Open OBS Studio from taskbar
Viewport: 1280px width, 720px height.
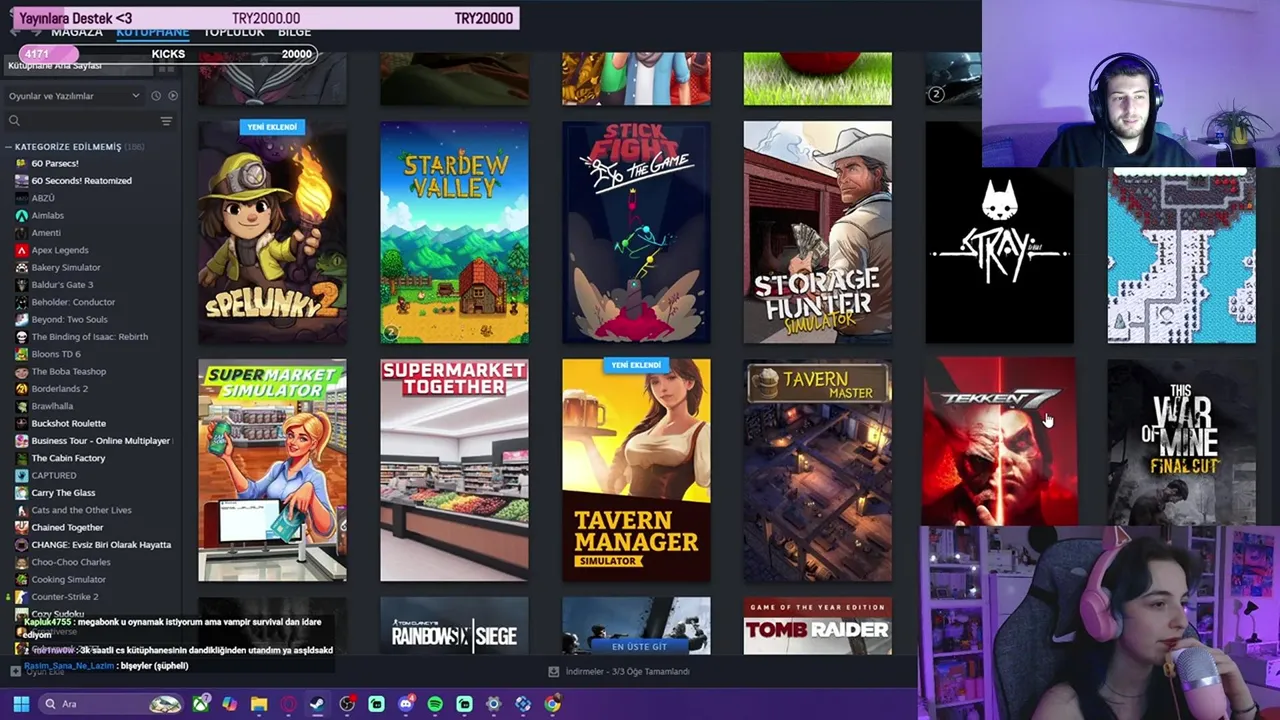click(x=347, y=704)
